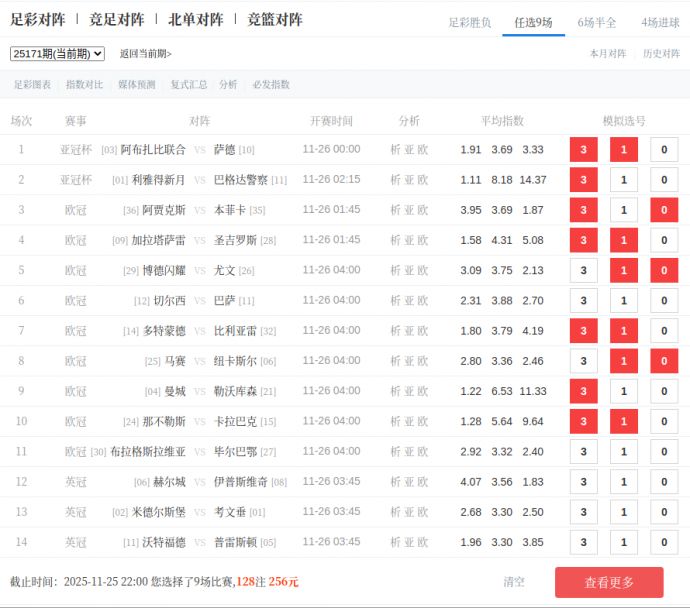Switch to 6场半全 tab

(597, 22)
